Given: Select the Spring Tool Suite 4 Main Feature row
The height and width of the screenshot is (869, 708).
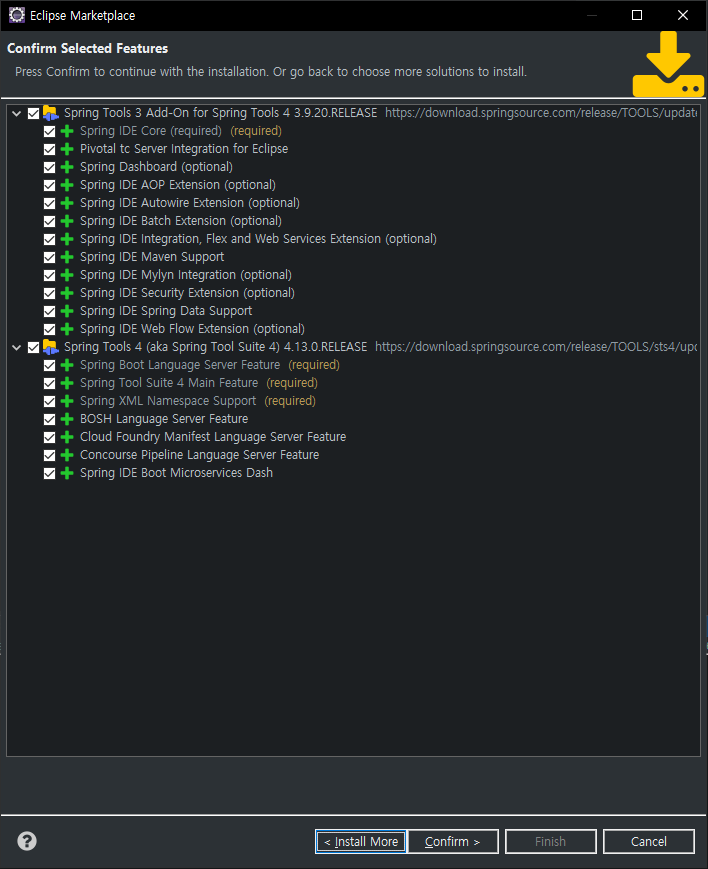Looking at the screenshot, I should 198,383.
